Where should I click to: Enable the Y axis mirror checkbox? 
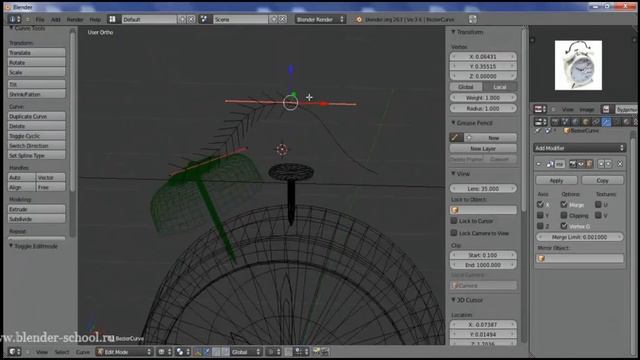[x=540, y=215]
